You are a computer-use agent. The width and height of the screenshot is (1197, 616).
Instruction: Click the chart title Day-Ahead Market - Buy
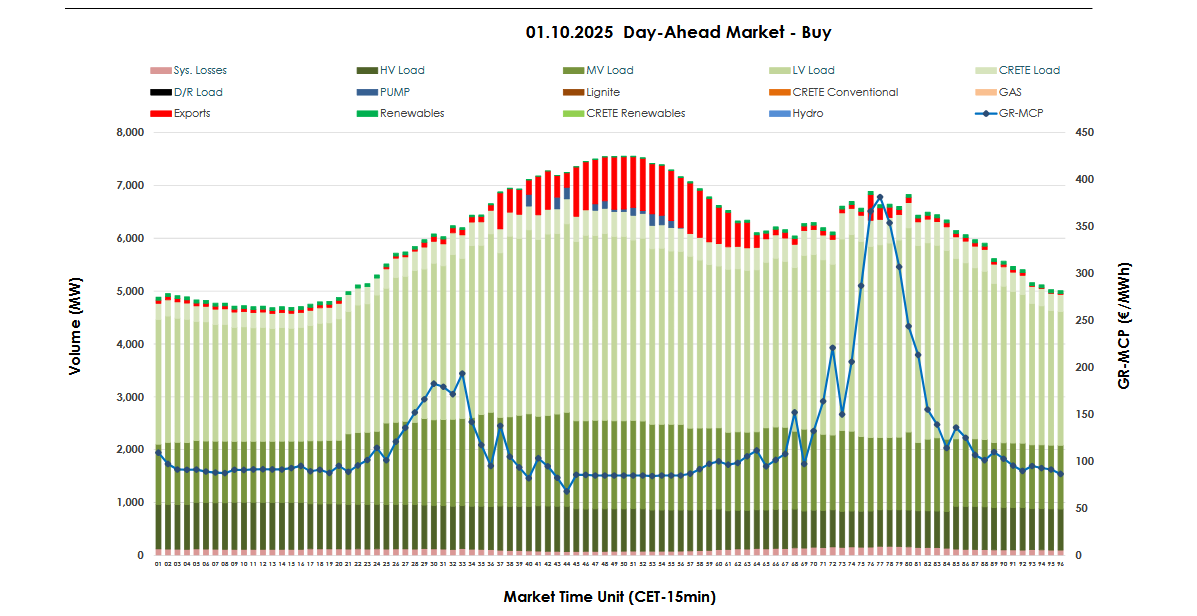coord(678,32)
